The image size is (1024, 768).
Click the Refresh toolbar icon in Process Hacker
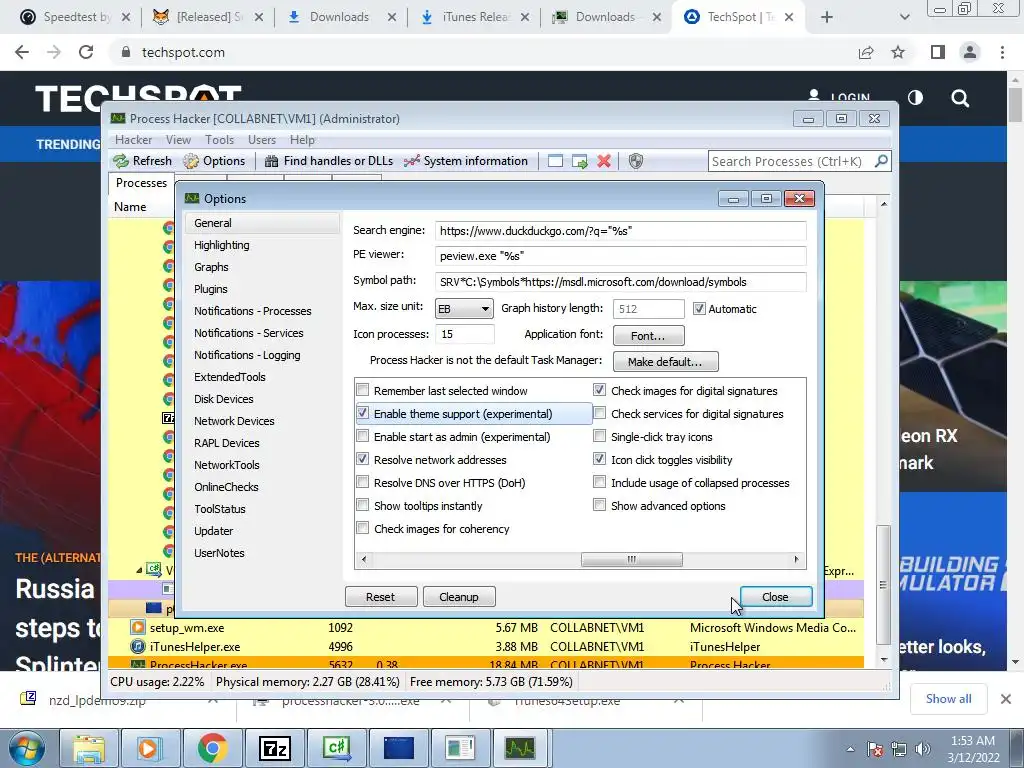(121, 161)
